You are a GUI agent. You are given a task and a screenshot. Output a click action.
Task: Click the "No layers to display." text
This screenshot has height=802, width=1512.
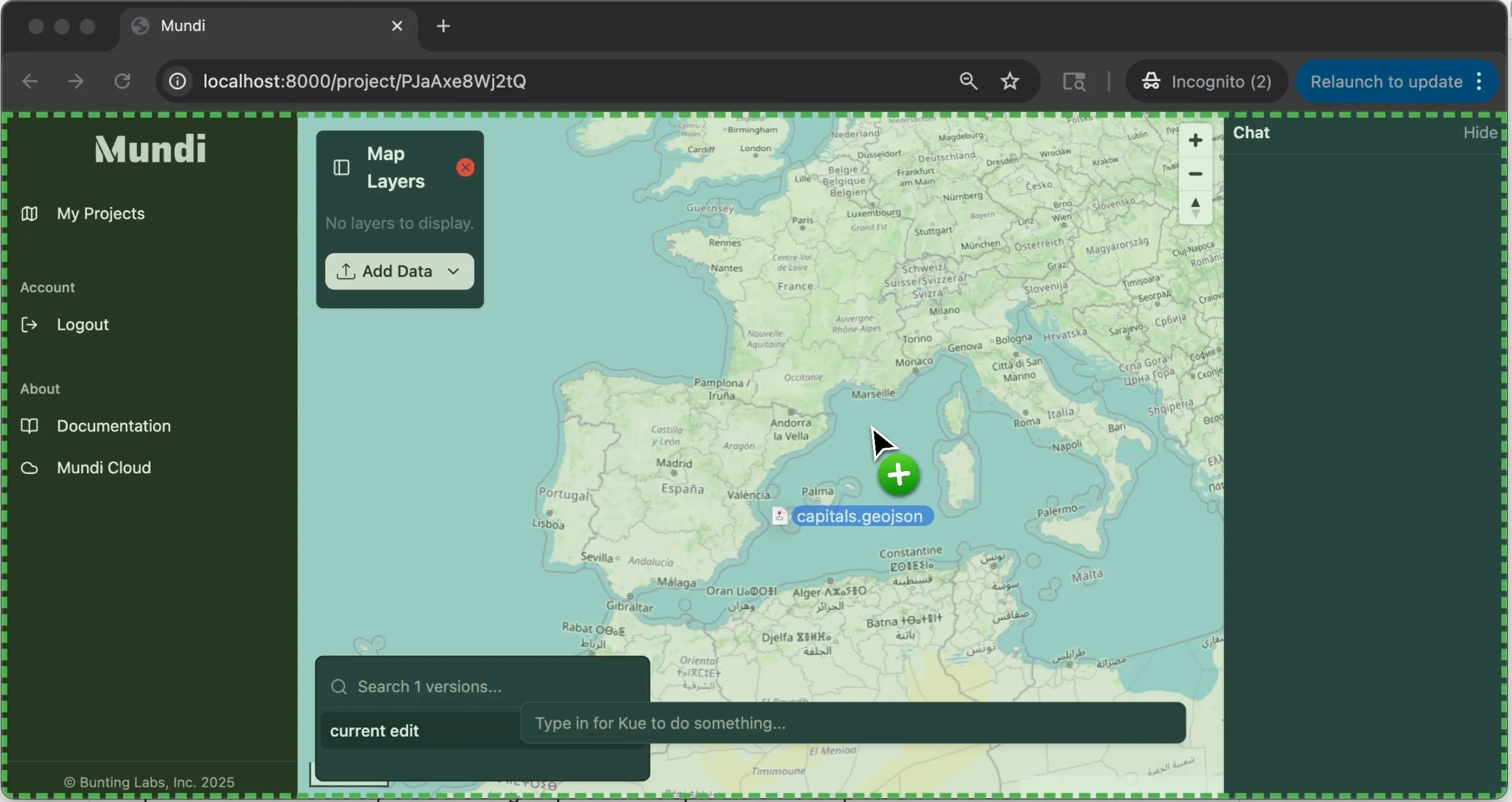point(399,223)
